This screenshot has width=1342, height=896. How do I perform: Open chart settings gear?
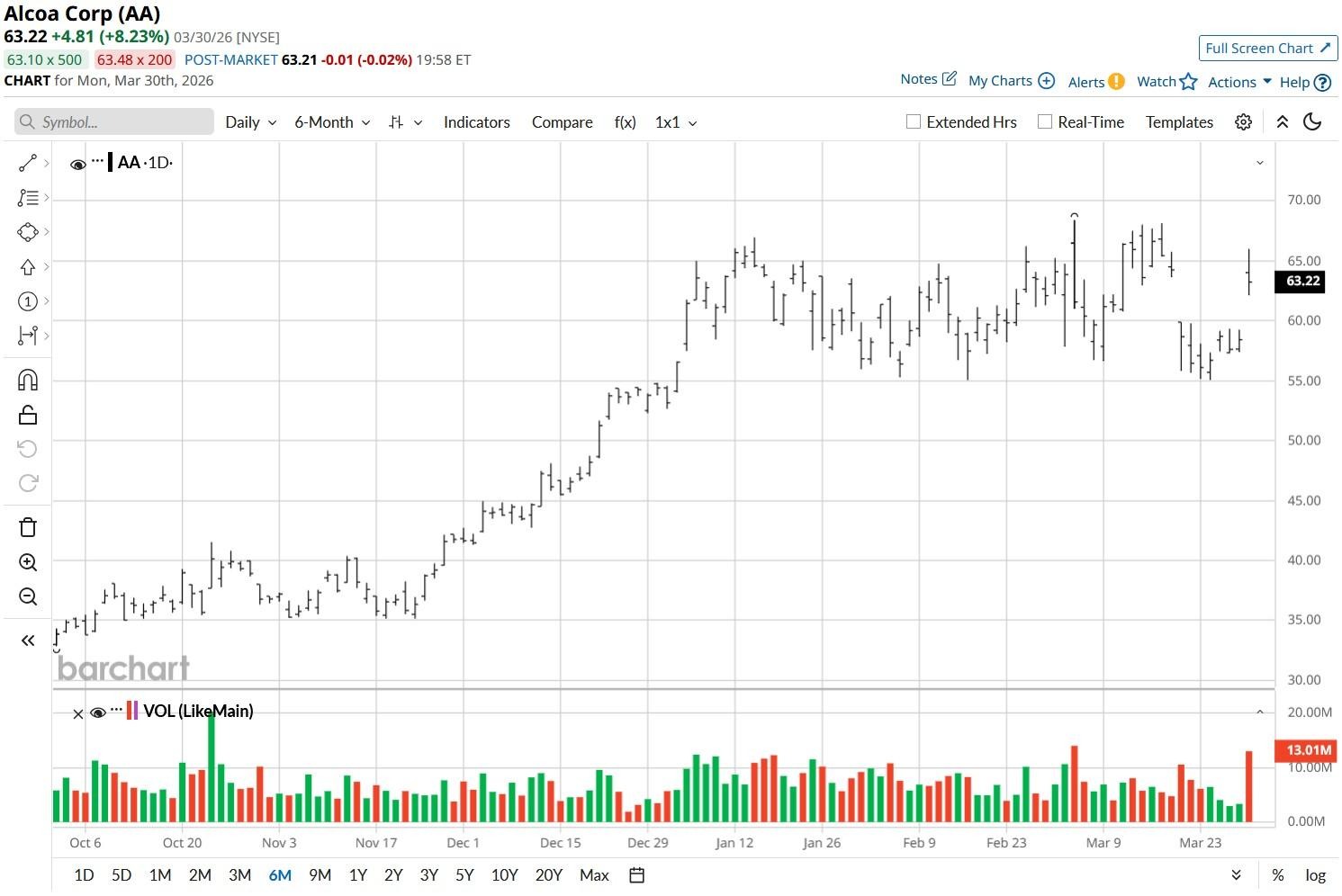(1243, 122)
